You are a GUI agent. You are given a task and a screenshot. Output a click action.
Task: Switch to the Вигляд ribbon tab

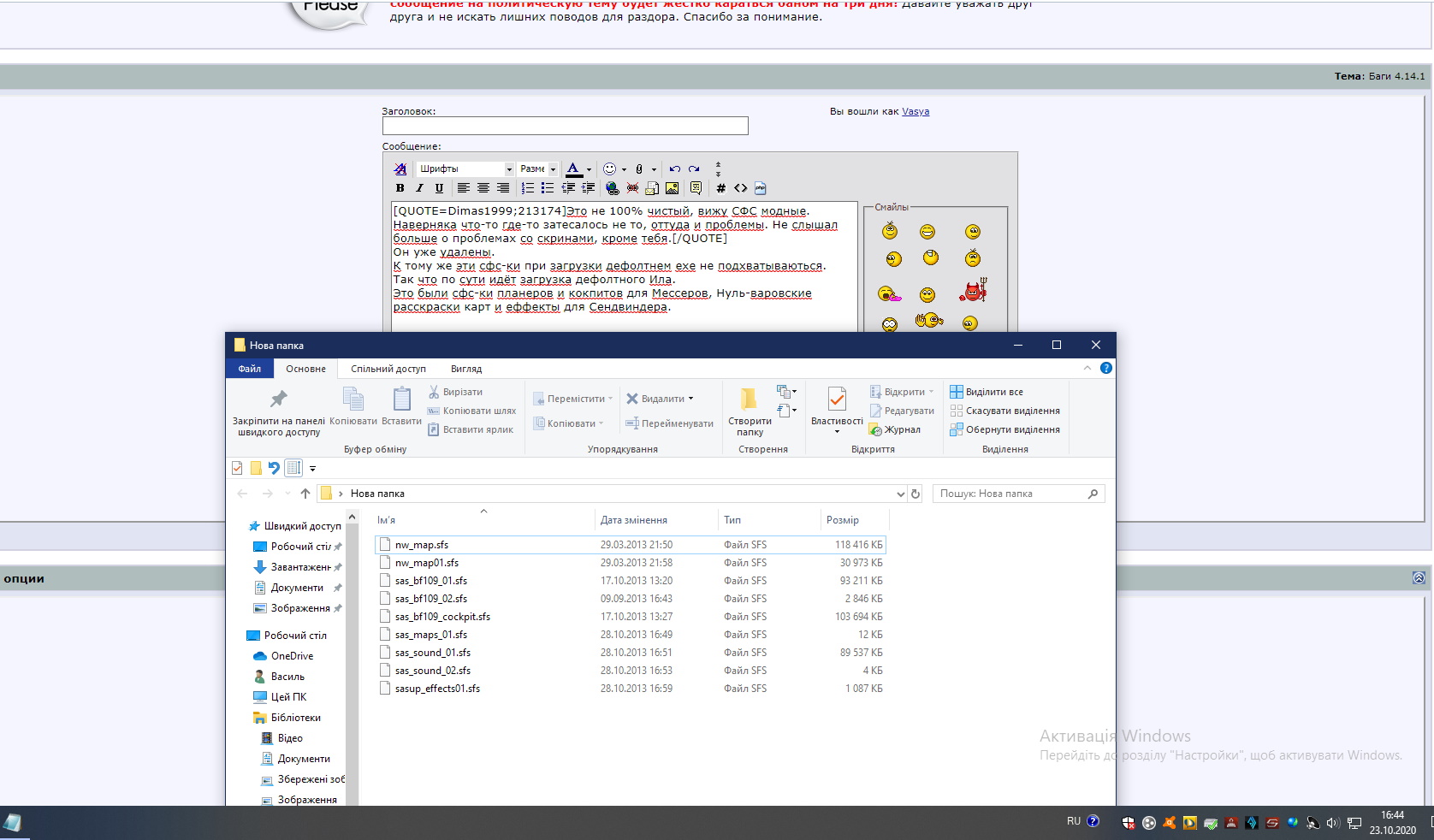click(x=466, y=369)
